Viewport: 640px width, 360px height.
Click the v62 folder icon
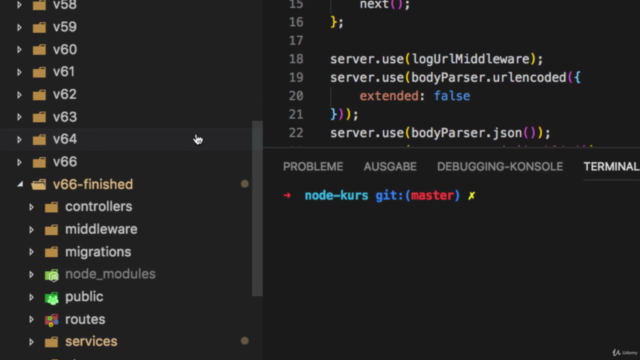tap(39, 95)
